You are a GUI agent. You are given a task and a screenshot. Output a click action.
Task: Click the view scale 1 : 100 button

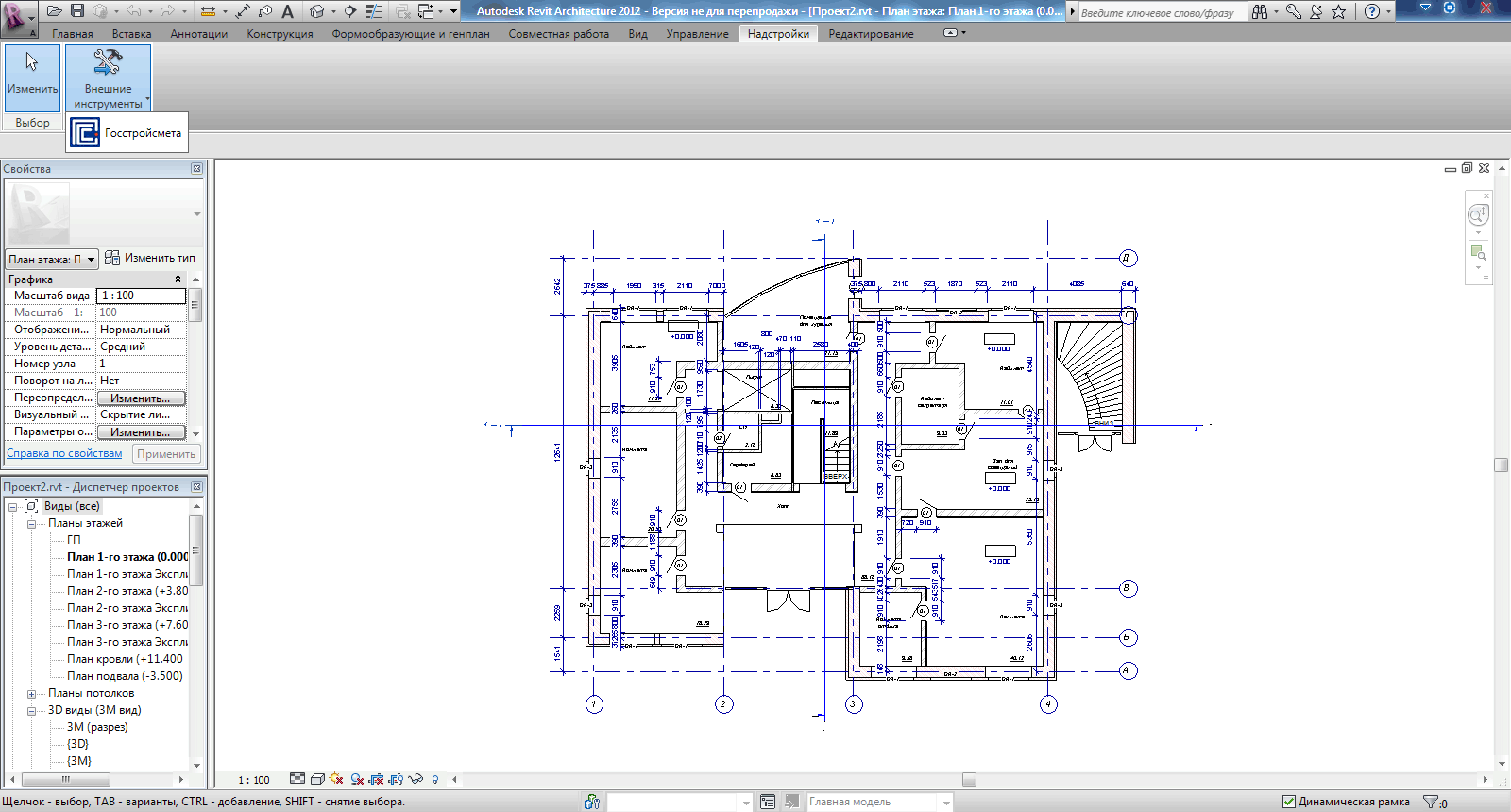(253, 780)
